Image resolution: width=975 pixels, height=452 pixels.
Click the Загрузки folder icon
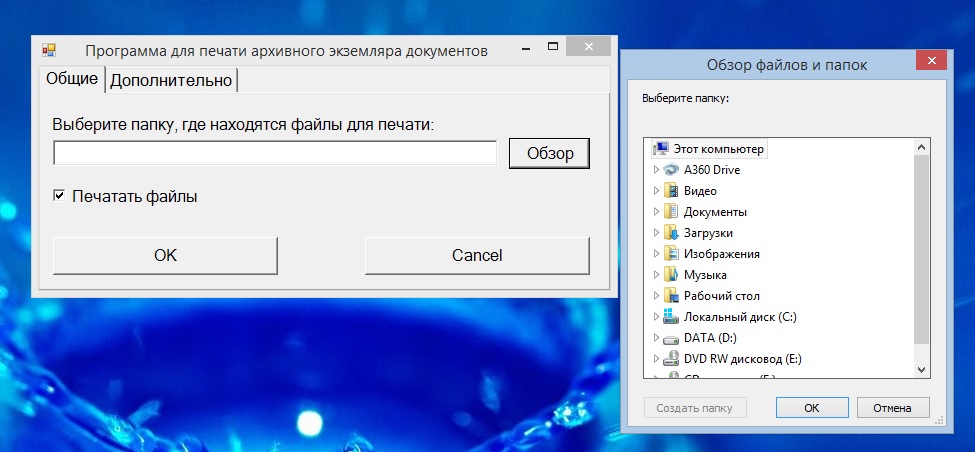(670, 233)
